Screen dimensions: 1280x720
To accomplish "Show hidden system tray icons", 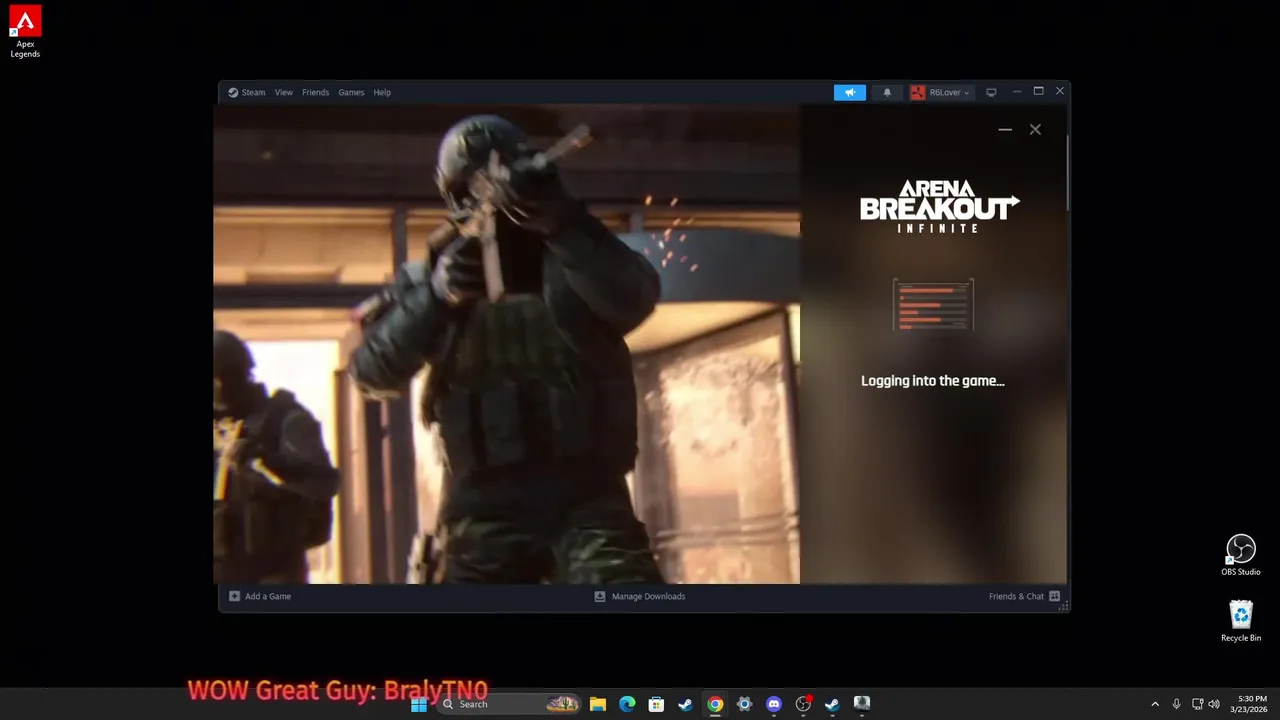I will pos(1155,704).
